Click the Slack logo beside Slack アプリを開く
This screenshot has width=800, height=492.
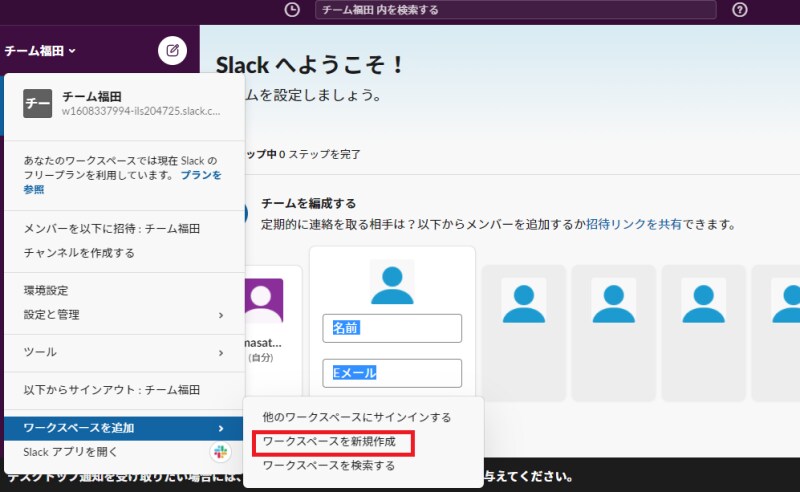click(220, 452)
